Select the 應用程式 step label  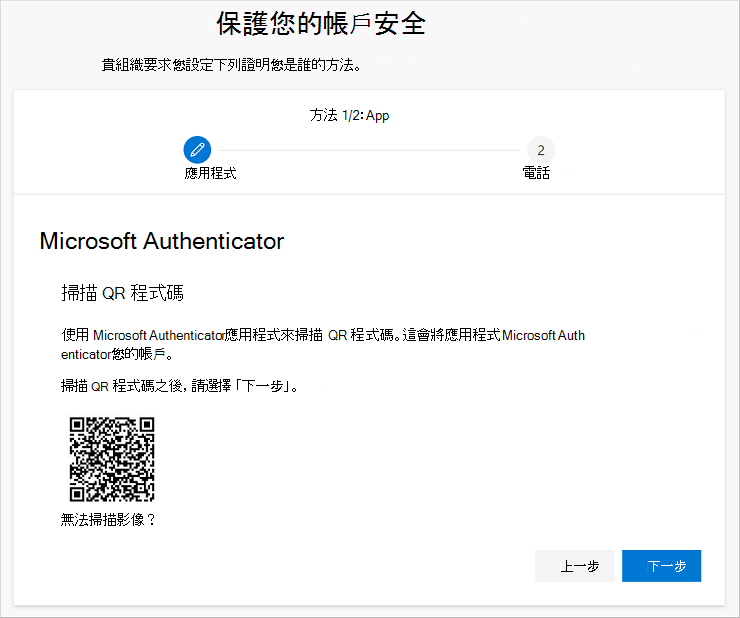pos(210,173)
